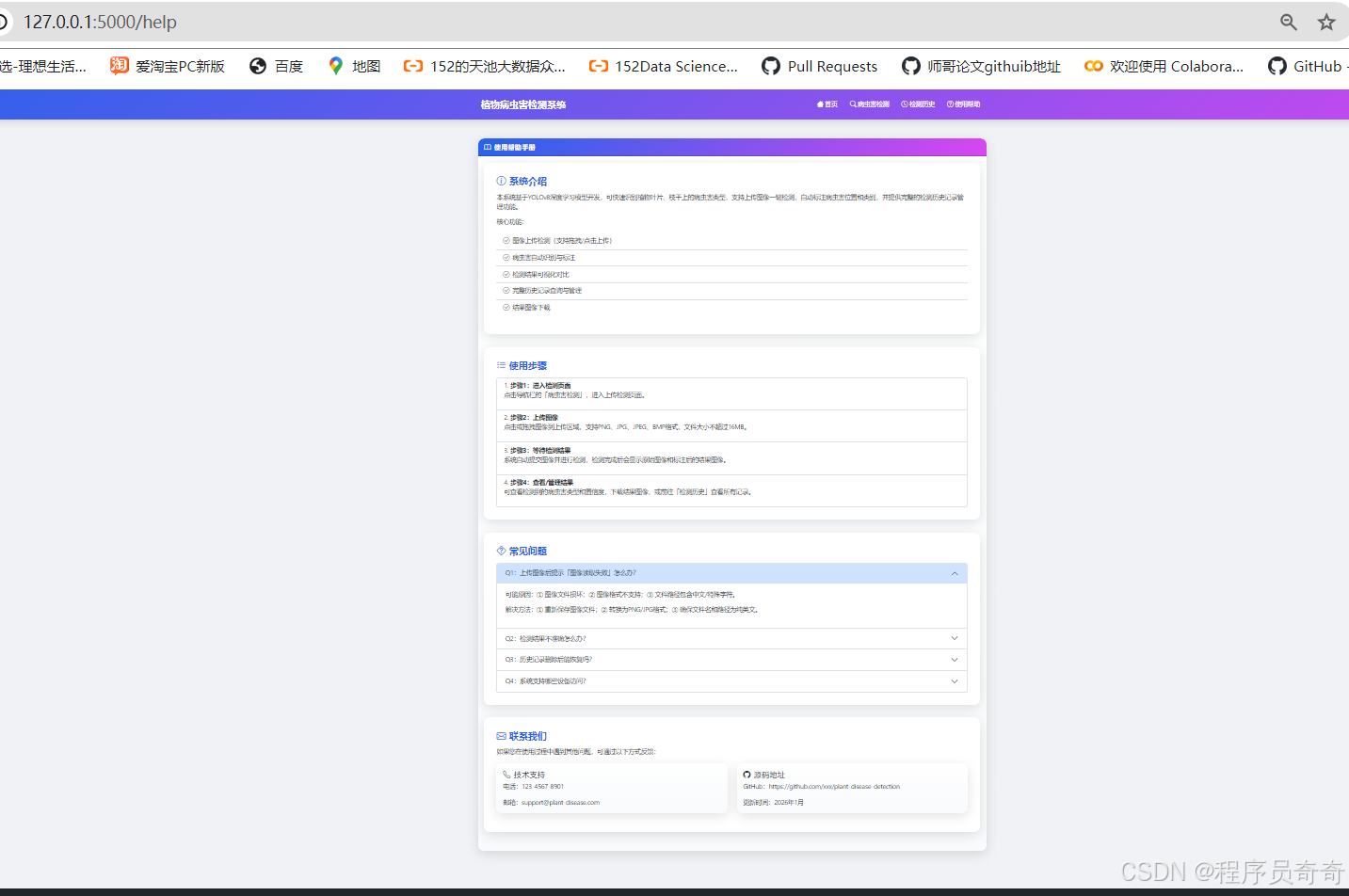This screenshot has width=1349, height=896.
Task: Bookmark this page with the star icon
Action: coord(1326,22)
